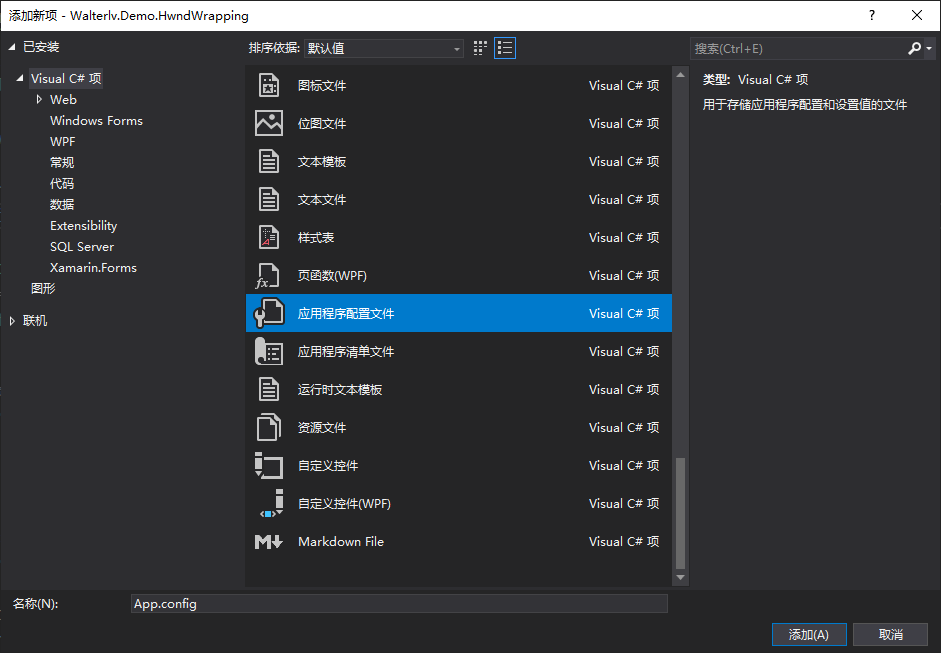
Task: Open the 排序依据 默认值 dropdown
Action: 383,48
